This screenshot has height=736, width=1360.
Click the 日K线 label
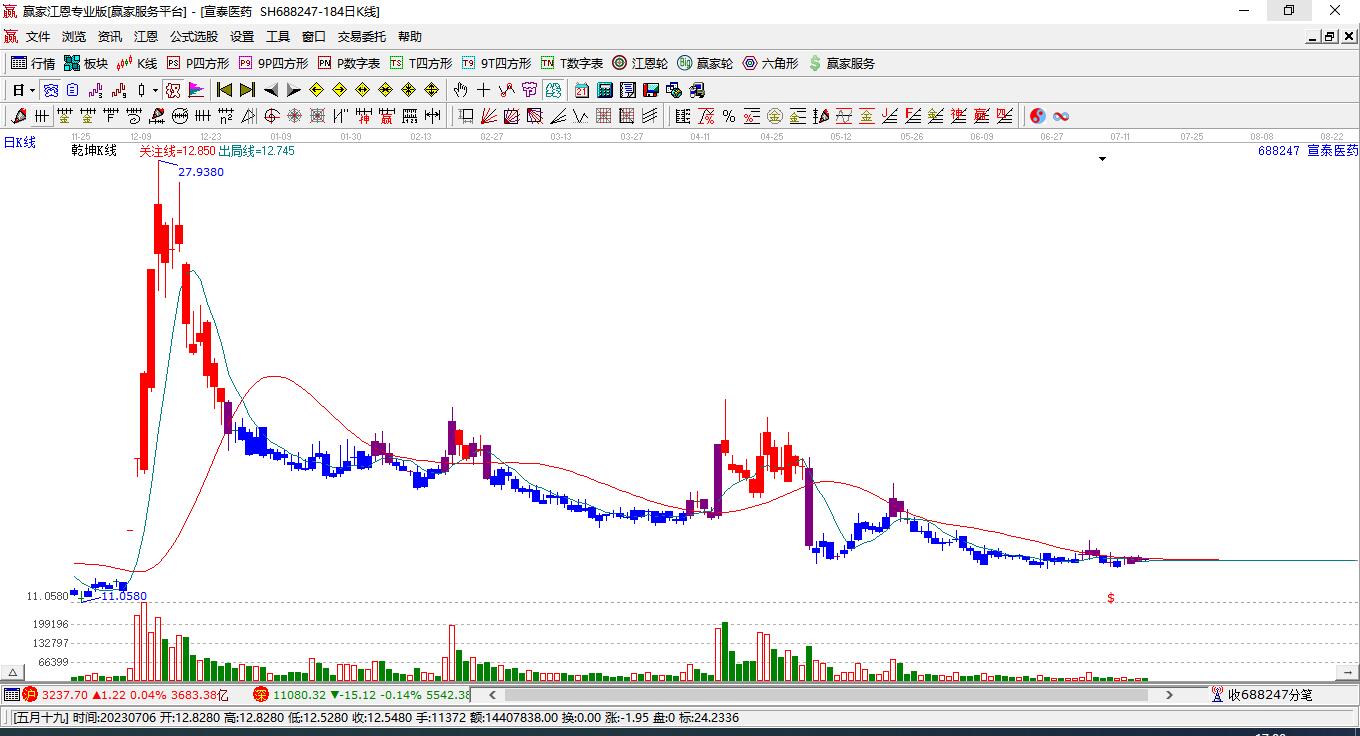pos(19,142)
